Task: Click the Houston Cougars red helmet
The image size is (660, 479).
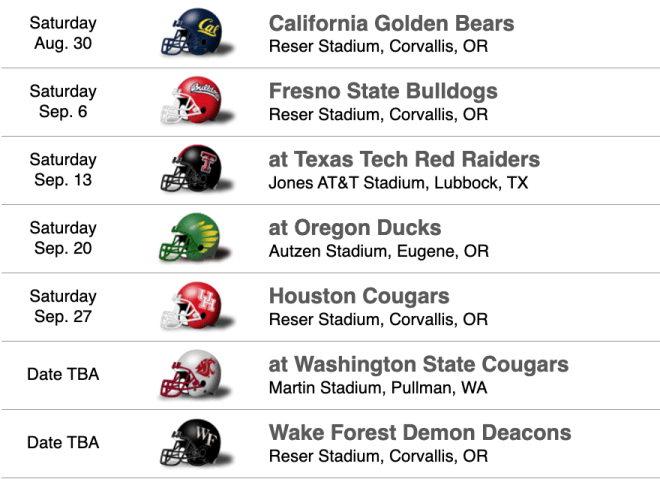Action: [196, 306]
